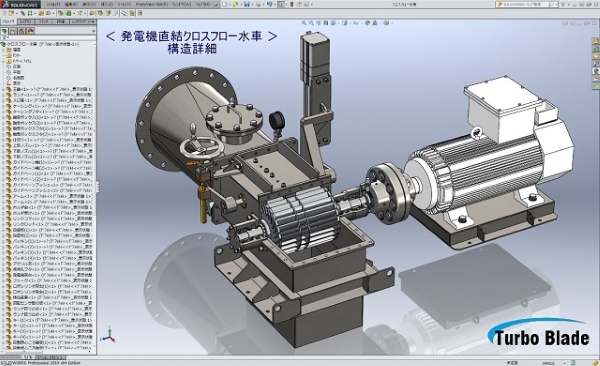Click the feature tree horizontal scrollbar
This screenshot has width=600, height=366.
(47, 351)
